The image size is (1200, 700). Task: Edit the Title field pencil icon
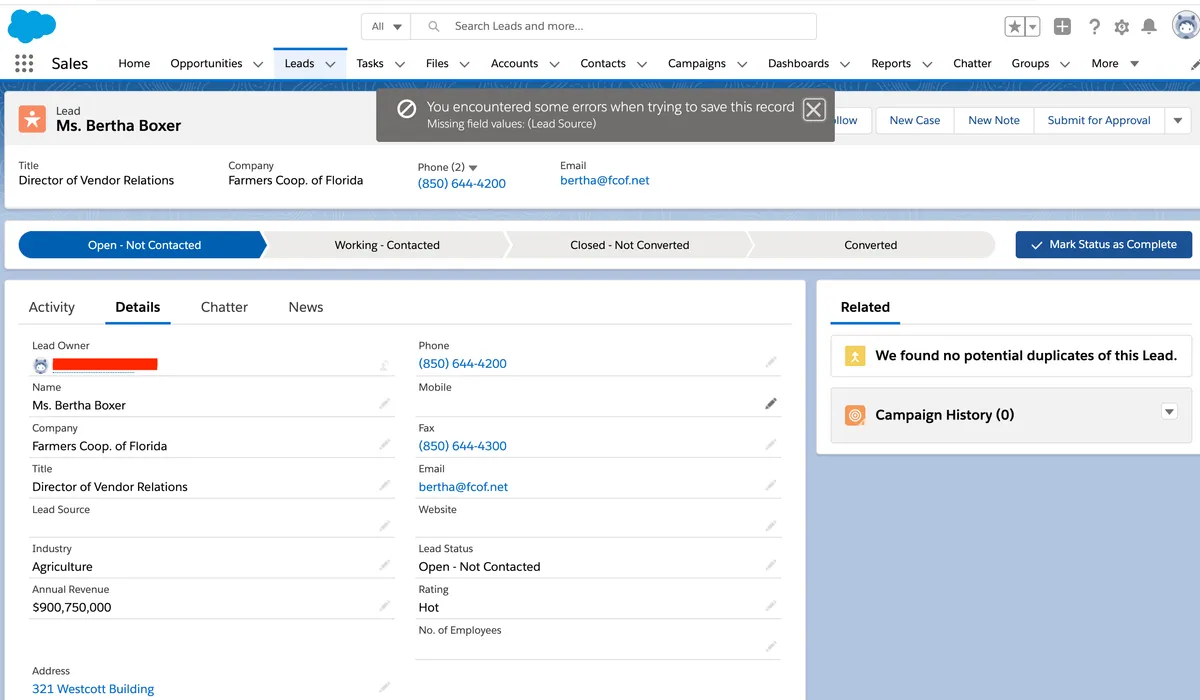tap(385, 485)
